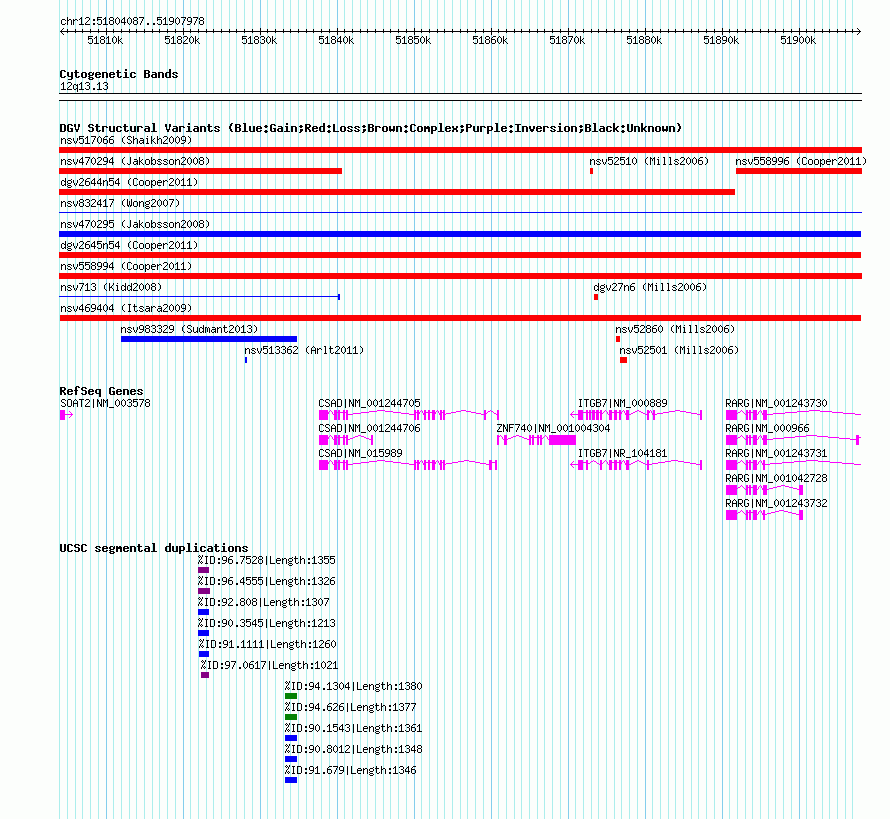Click the 51900k scale tick label
The height and width of the screenshot is (819, 890).
[x=798, y=40]
